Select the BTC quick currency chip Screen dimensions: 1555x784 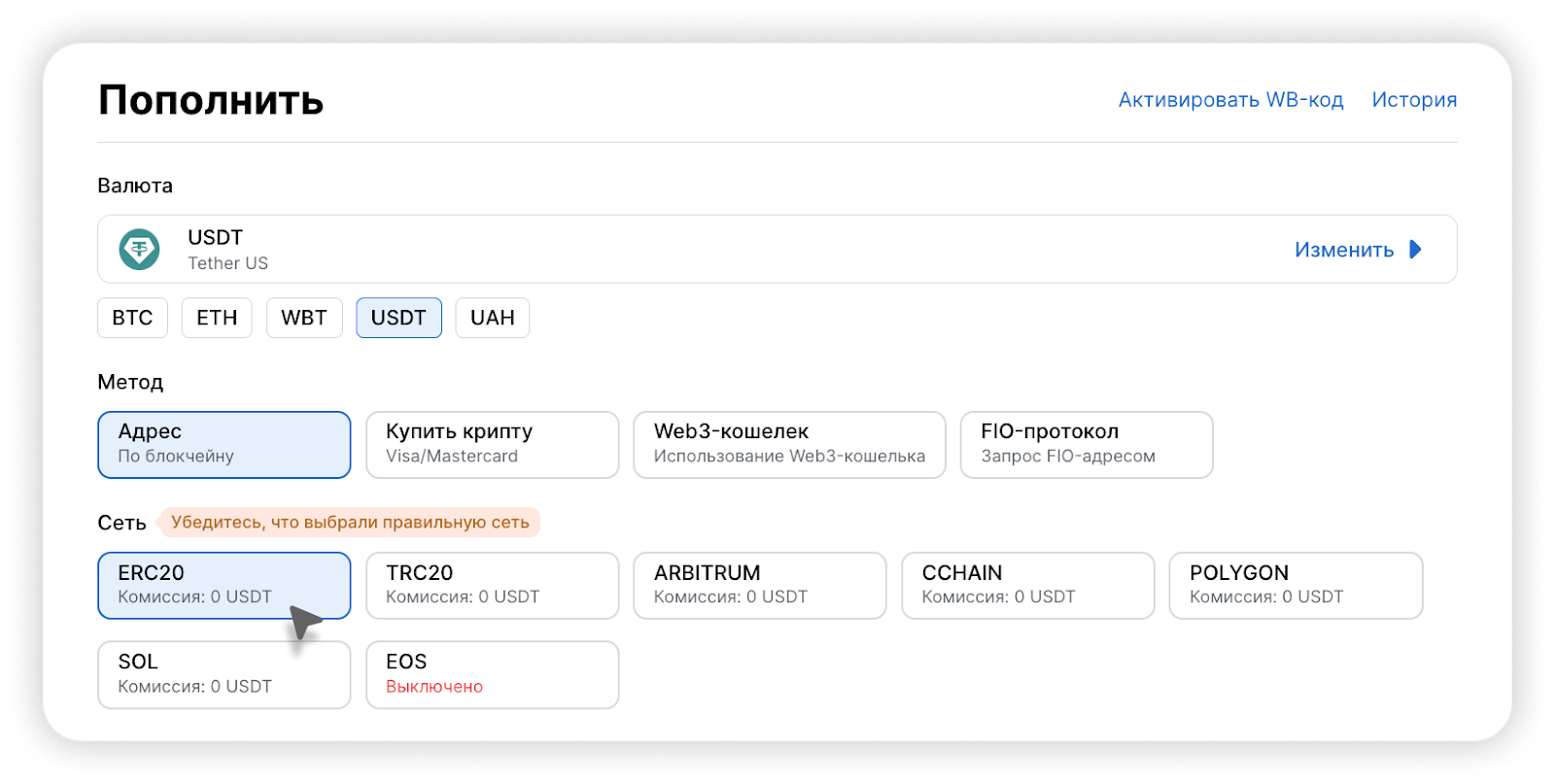click(132, 318)
